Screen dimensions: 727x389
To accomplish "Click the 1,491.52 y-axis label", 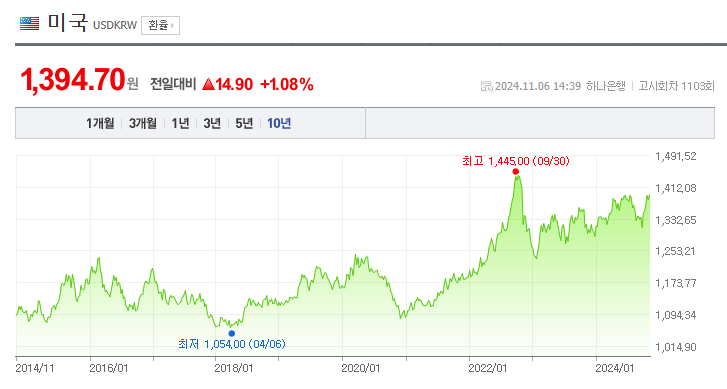I will tap(676, 156).
